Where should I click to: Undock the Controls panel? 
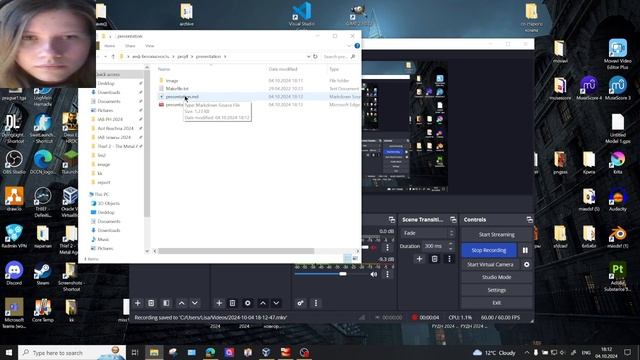tap(529, 220)
